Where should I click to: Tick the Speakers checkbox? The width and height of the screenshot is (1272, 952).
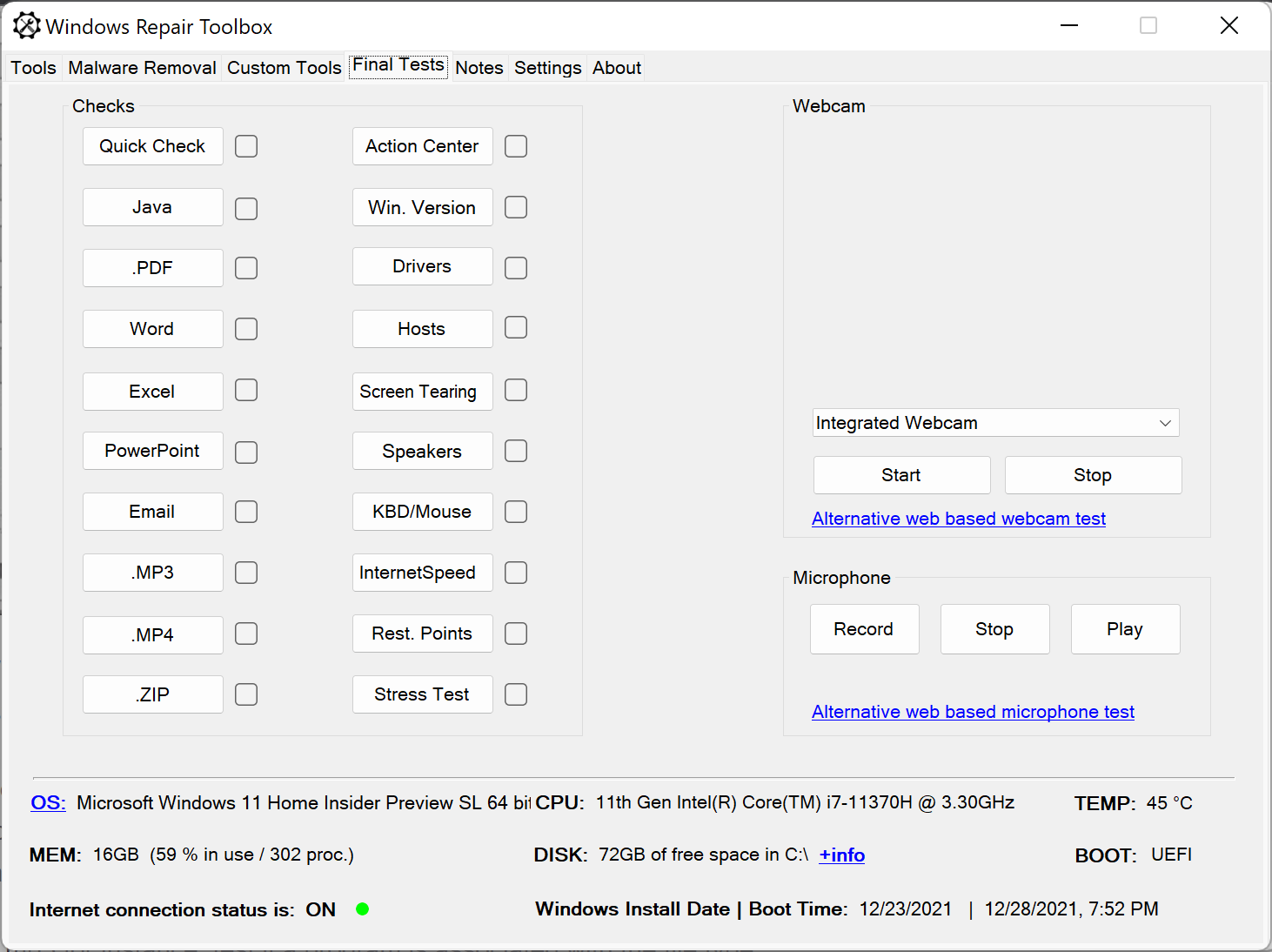coord(516,451)
